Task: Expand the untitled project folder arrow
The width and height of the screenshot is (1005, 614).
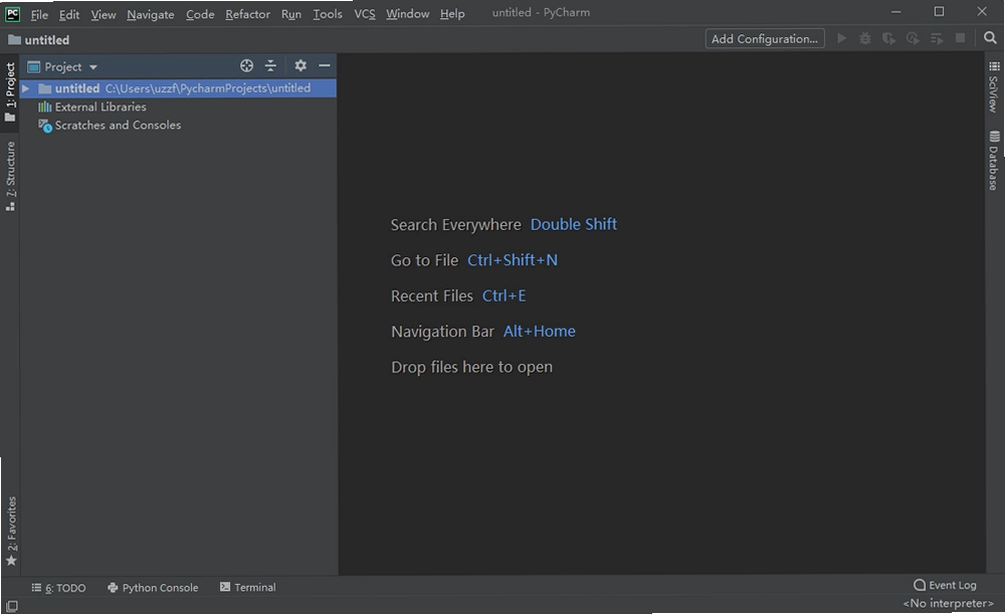Action: 26,88
